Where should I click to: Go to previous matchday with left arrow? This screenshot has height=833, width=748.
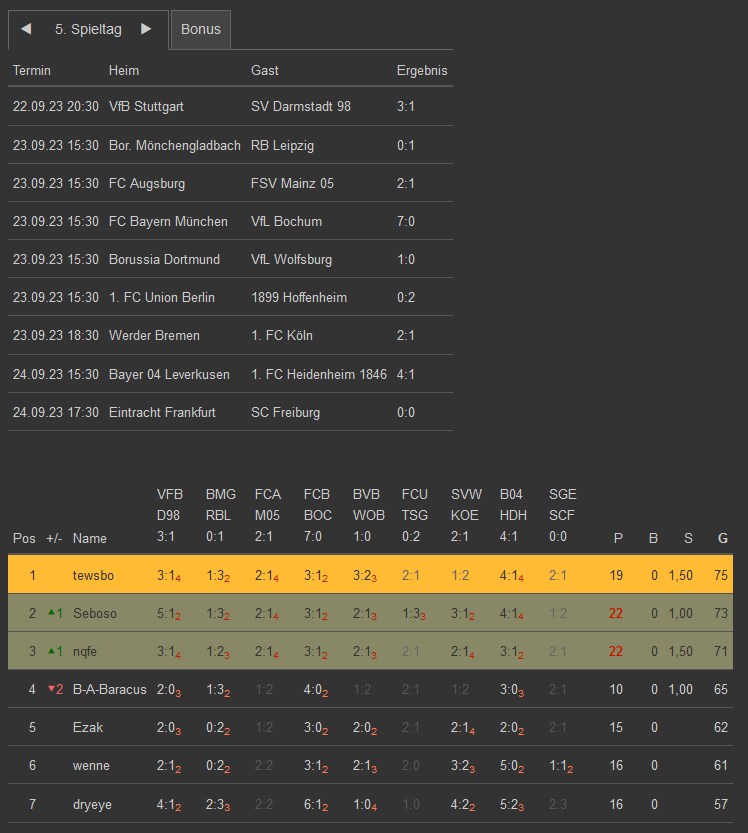point(26,30)
